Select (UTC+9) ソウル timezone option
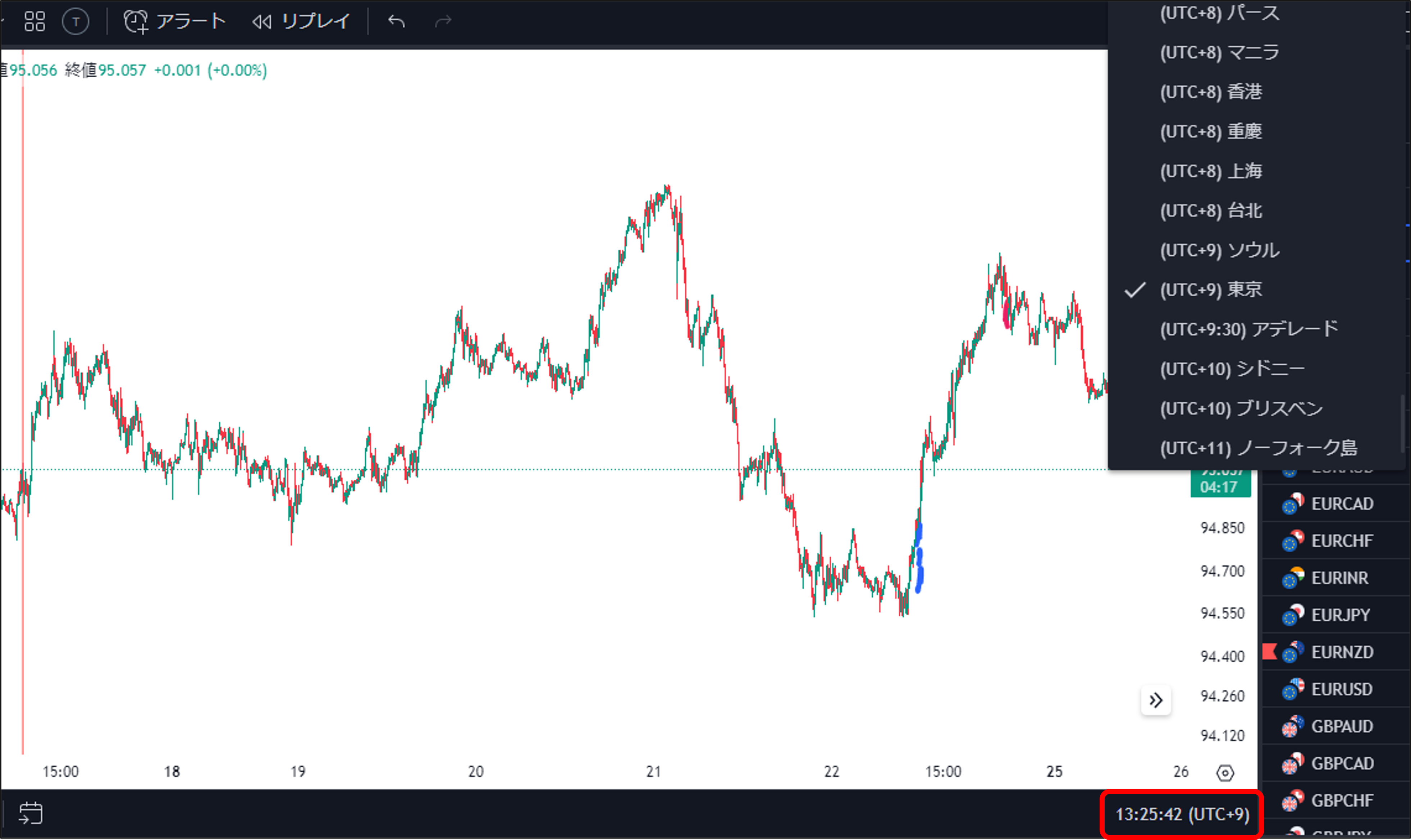1411x840 pixels. 1219,250
